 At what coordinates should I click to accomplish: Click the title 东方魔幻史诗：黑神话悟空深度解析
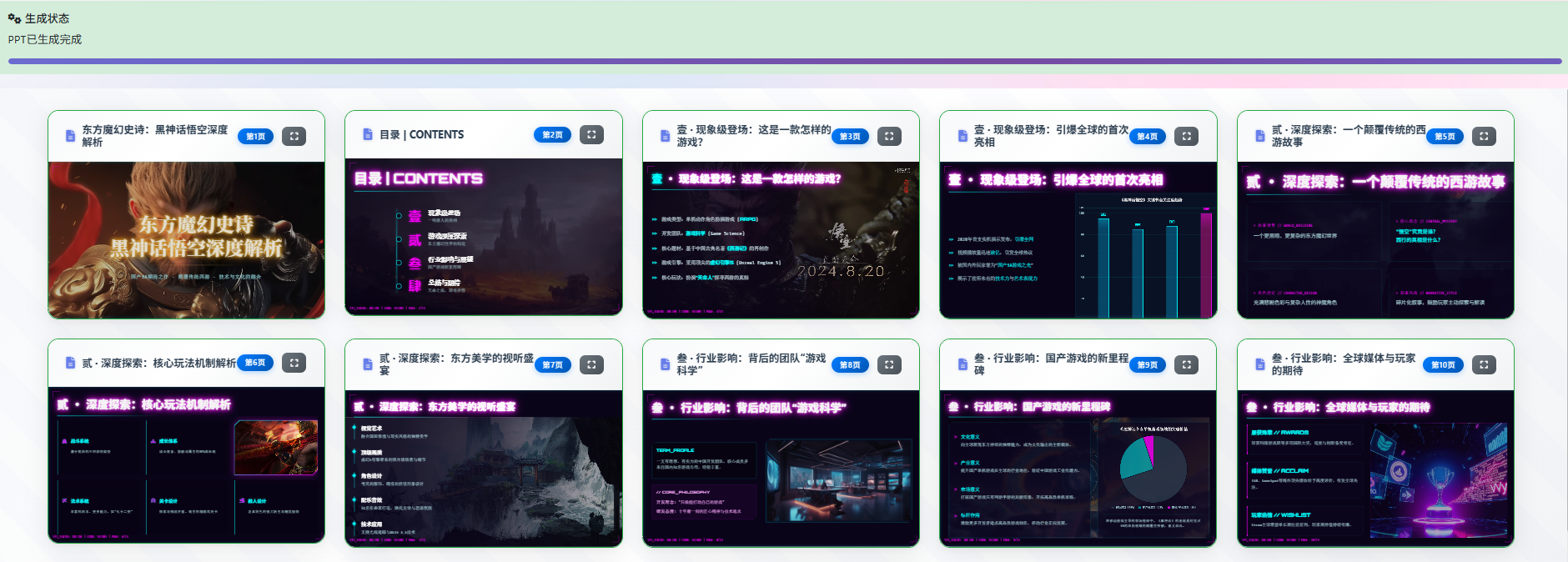click(155, 136)
